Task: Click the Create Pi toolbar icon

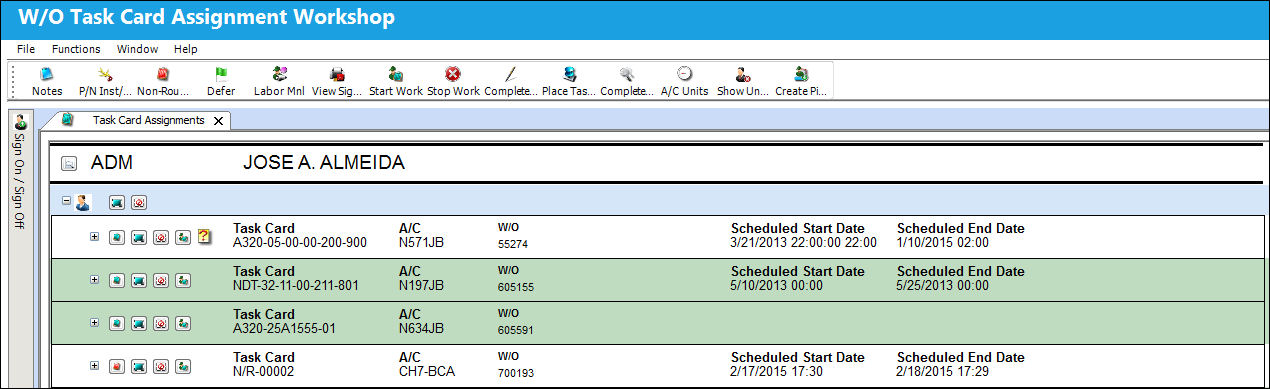Action: [x=800, y=73]
